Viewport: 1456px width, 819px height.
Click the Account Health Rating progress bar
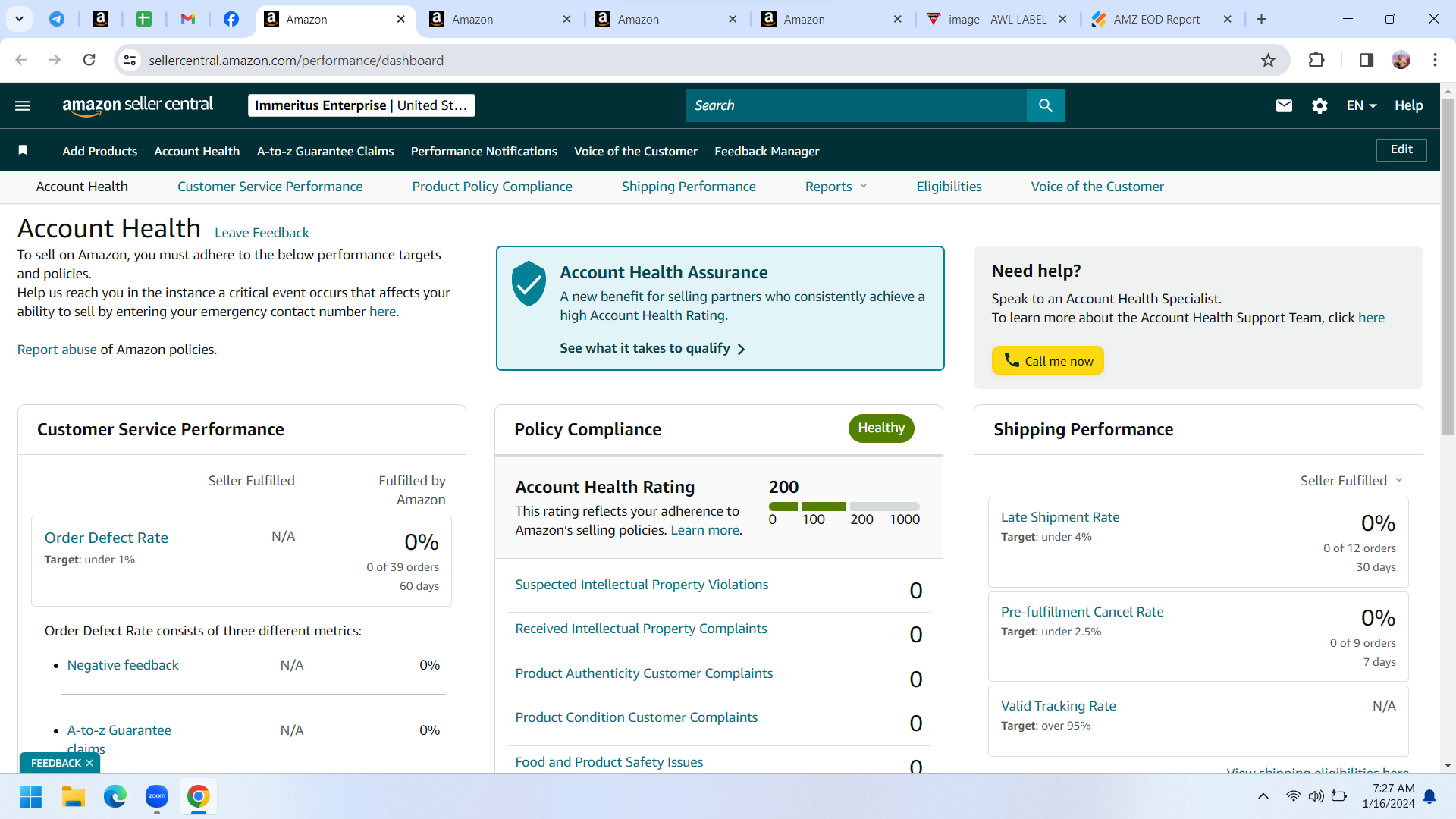click(844, 507)
